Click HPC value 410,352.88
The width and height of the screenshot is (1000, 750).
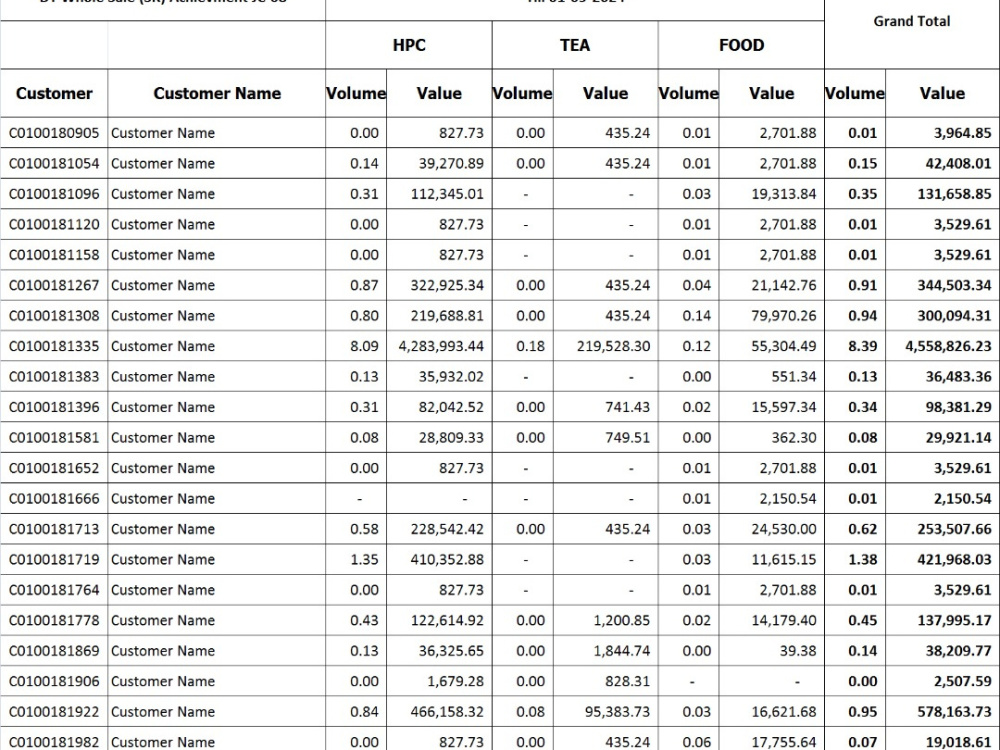pyautogui.click(x=447, y=560)
